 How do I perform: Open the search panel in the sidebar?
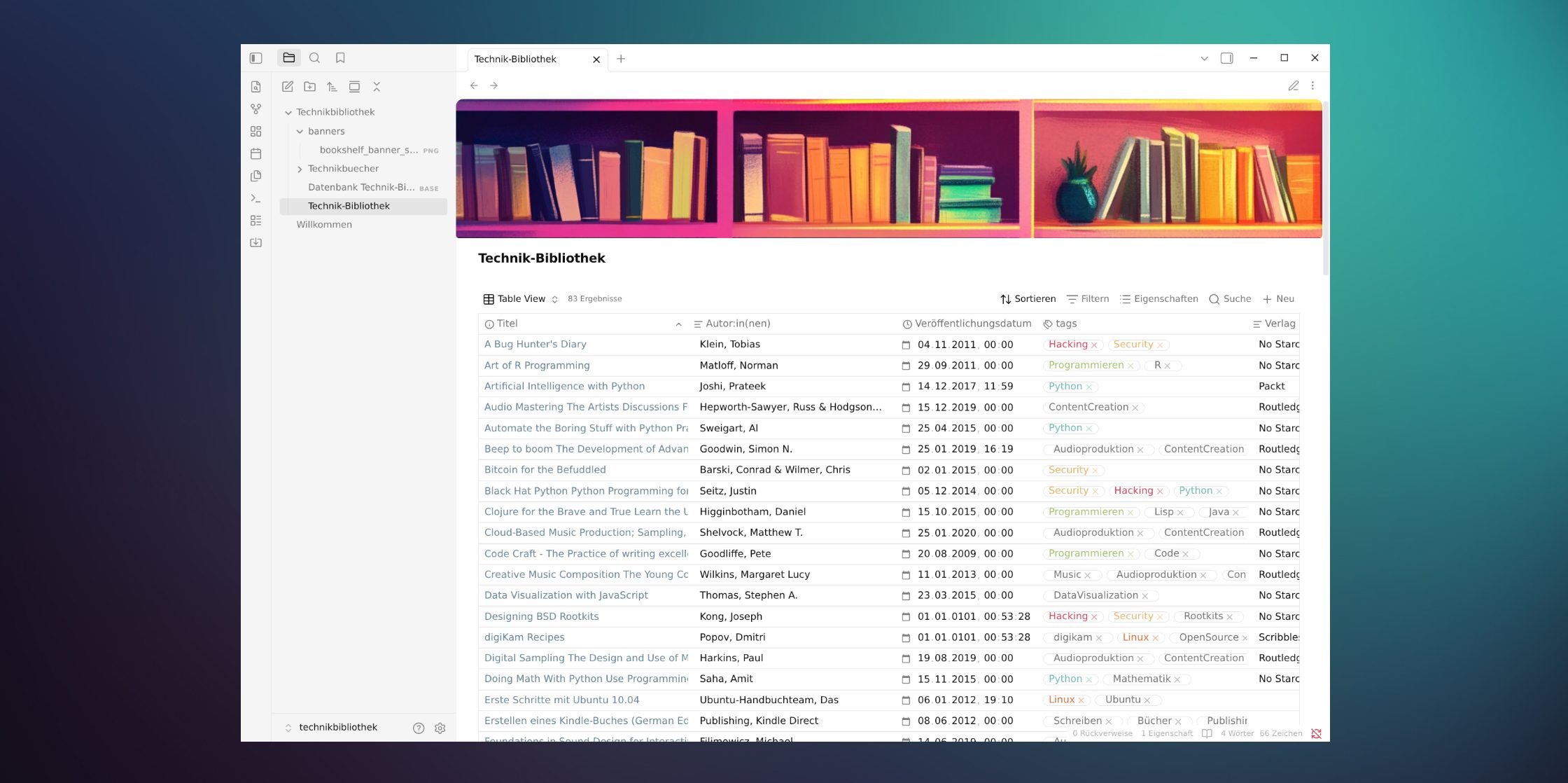click(314, 58)
